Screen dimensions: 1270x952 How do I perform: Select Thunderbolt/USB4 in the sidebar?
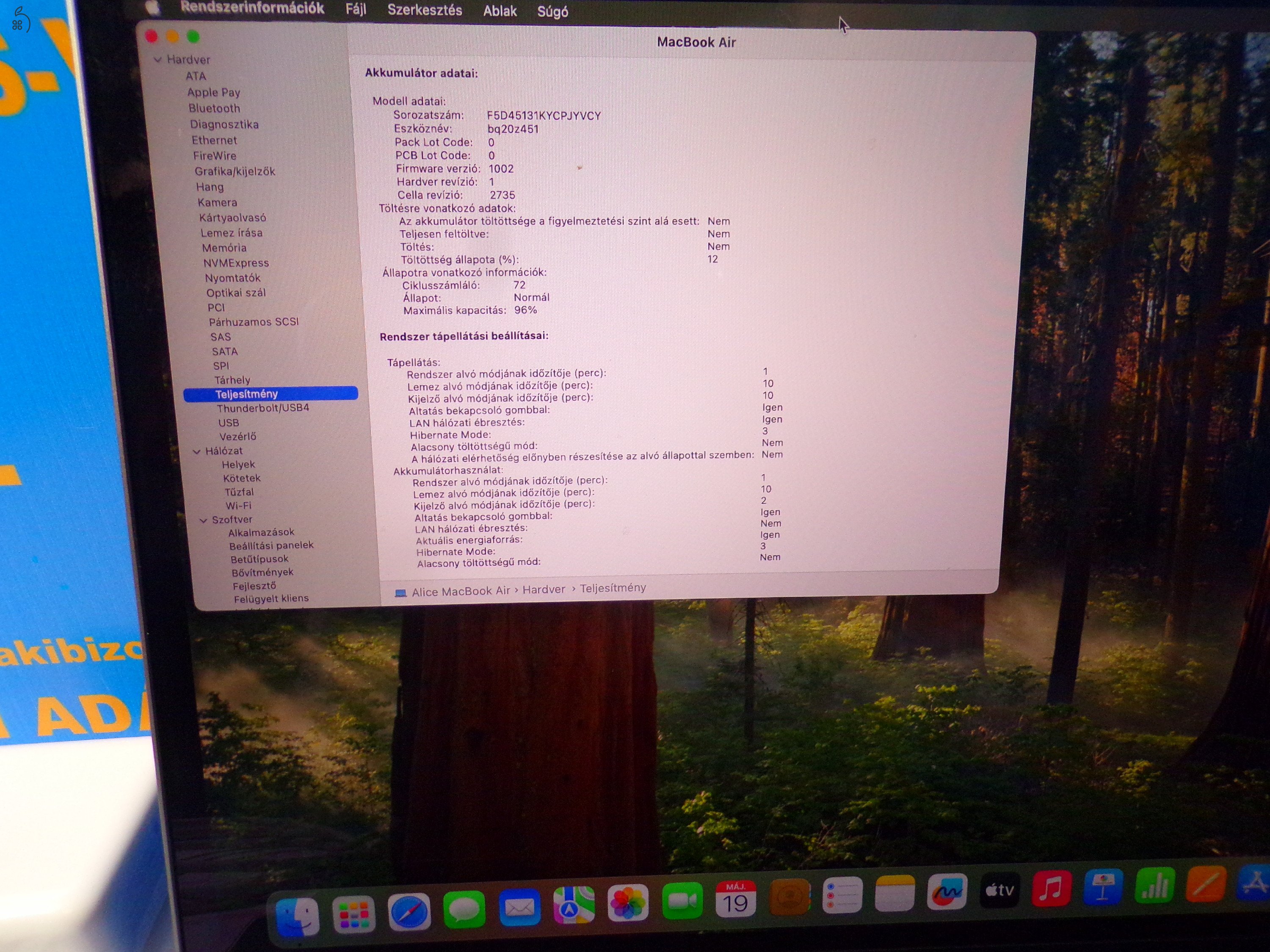point(263,408)
